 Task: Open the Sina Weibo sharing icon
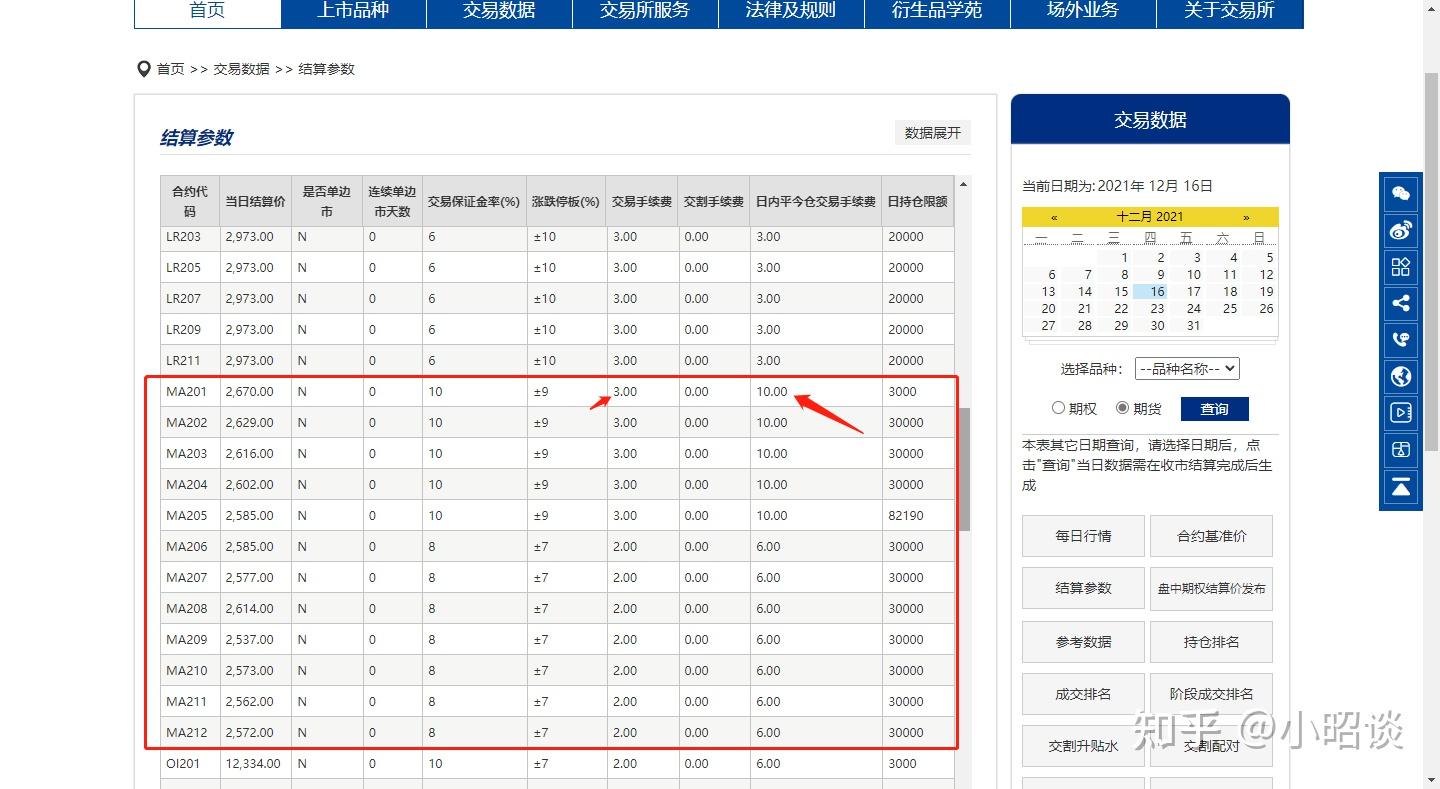click(1400, 230)
